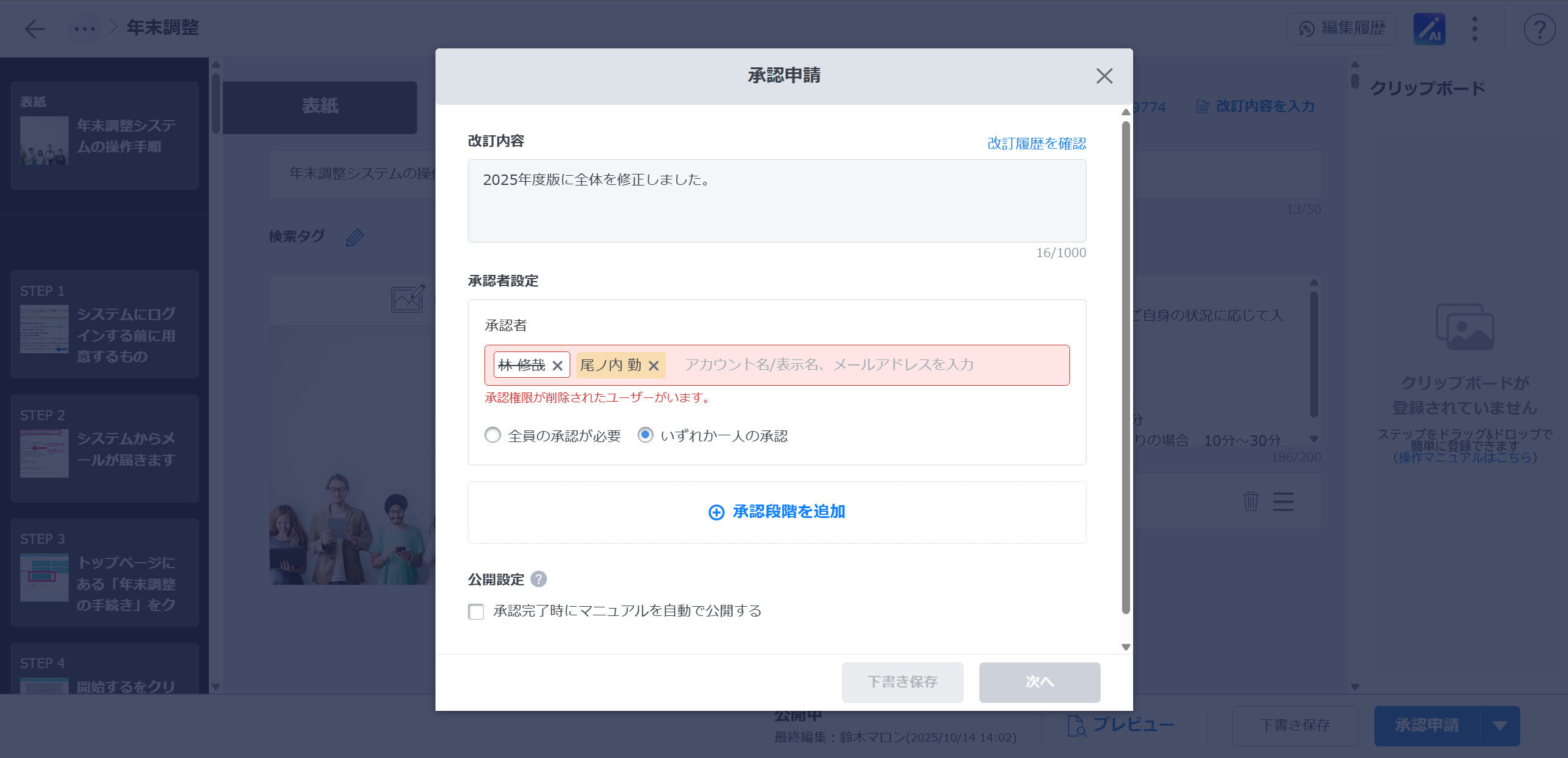1568x758 pixels.
Task: Open STEP 2 item in sidebar
Action: (104, 448)
